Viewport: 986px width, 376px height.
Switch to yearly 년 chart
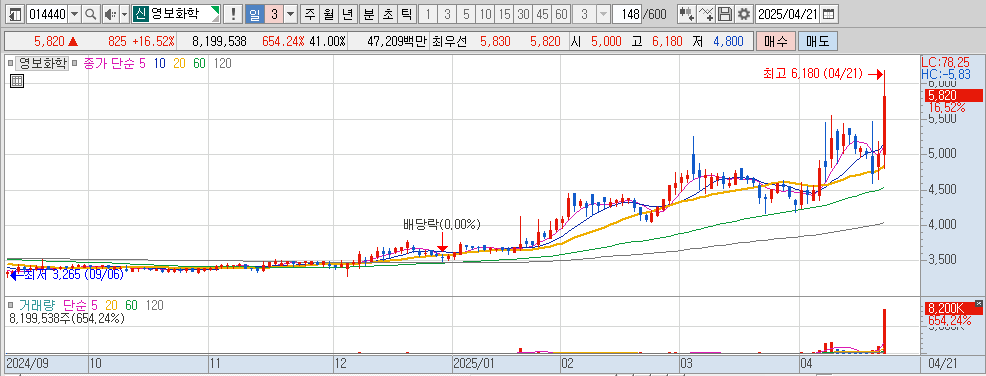click(x=348, y=14)
